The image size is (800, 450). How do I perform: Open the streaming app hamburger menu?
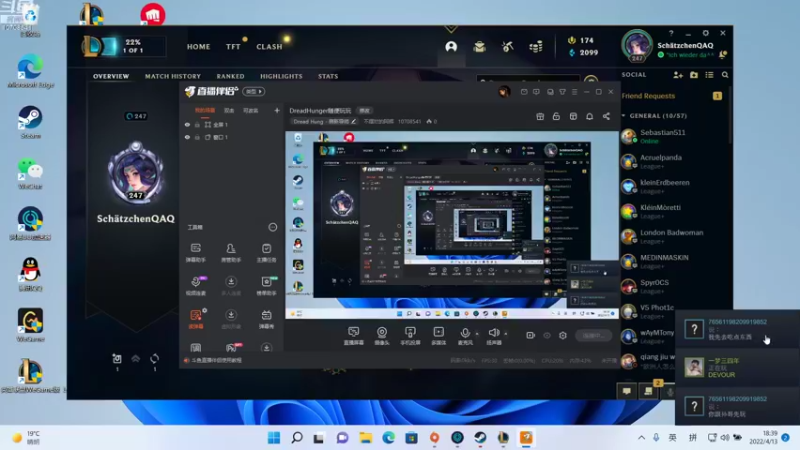tap(574, 92)
